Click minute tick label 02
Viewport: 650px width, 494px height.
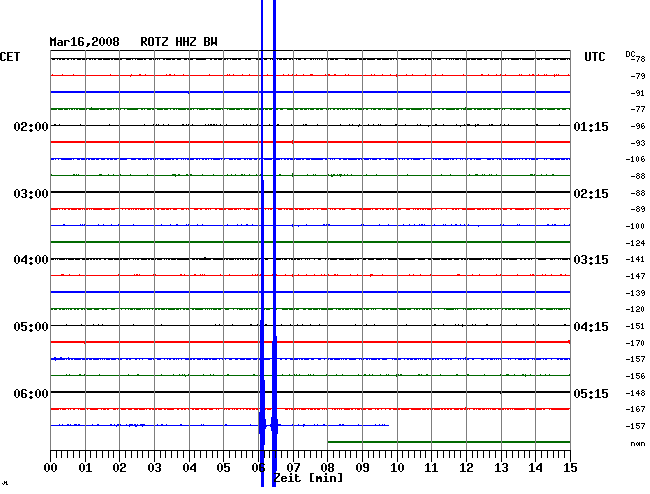click(x=119, y=468)
